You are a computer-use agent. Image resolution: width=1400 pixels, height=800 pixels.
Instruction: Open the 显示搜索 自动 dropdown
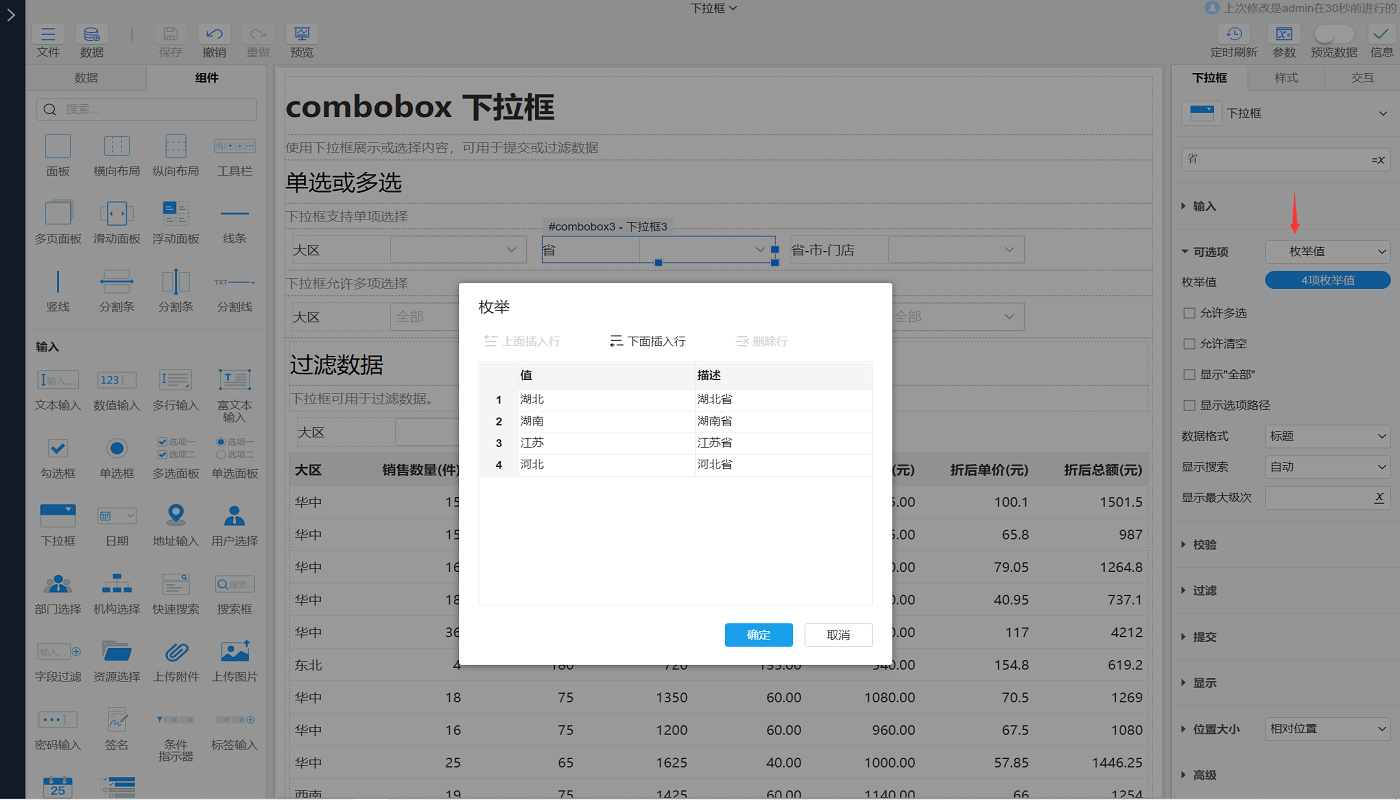tap(1327, 466)
